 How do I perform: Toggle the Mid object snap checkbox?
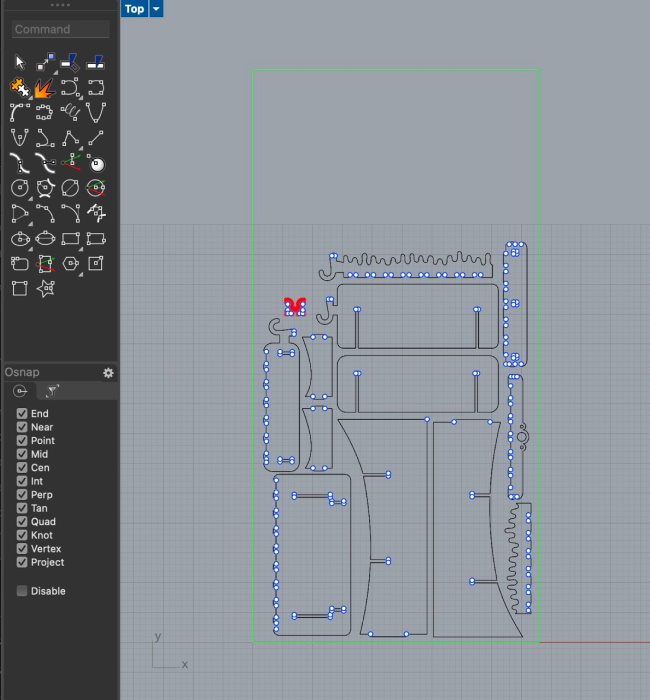tap(22, 454)
